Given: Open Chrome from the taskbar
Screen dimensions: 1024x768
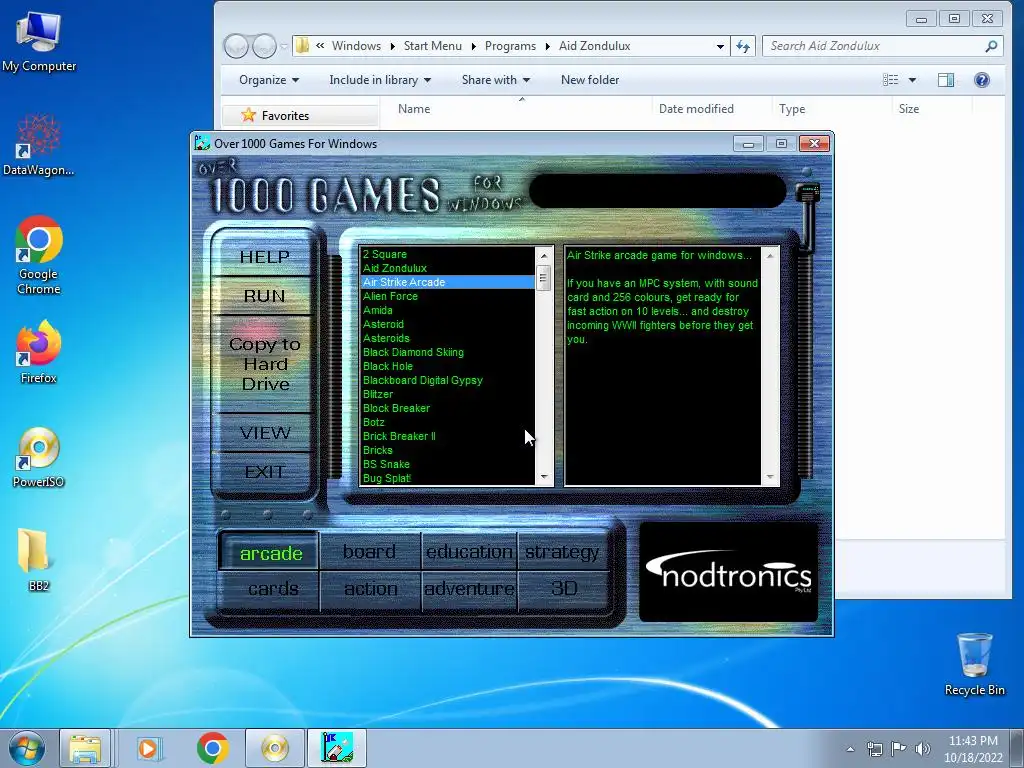Looking at the screenshot, I should pyautogui.click(x=212, y=748).
